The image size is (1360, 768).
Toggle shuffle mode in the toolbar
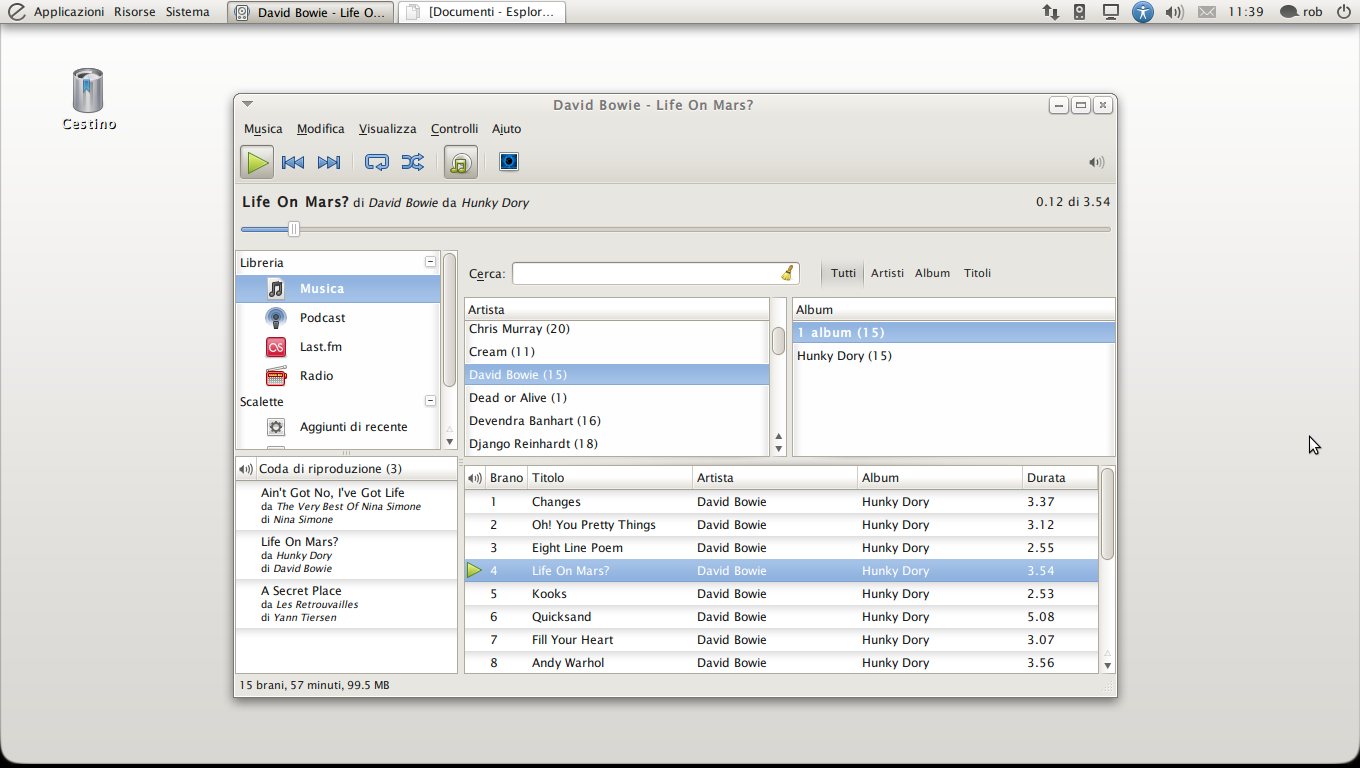pyautogui.click(x=413, y=162)
